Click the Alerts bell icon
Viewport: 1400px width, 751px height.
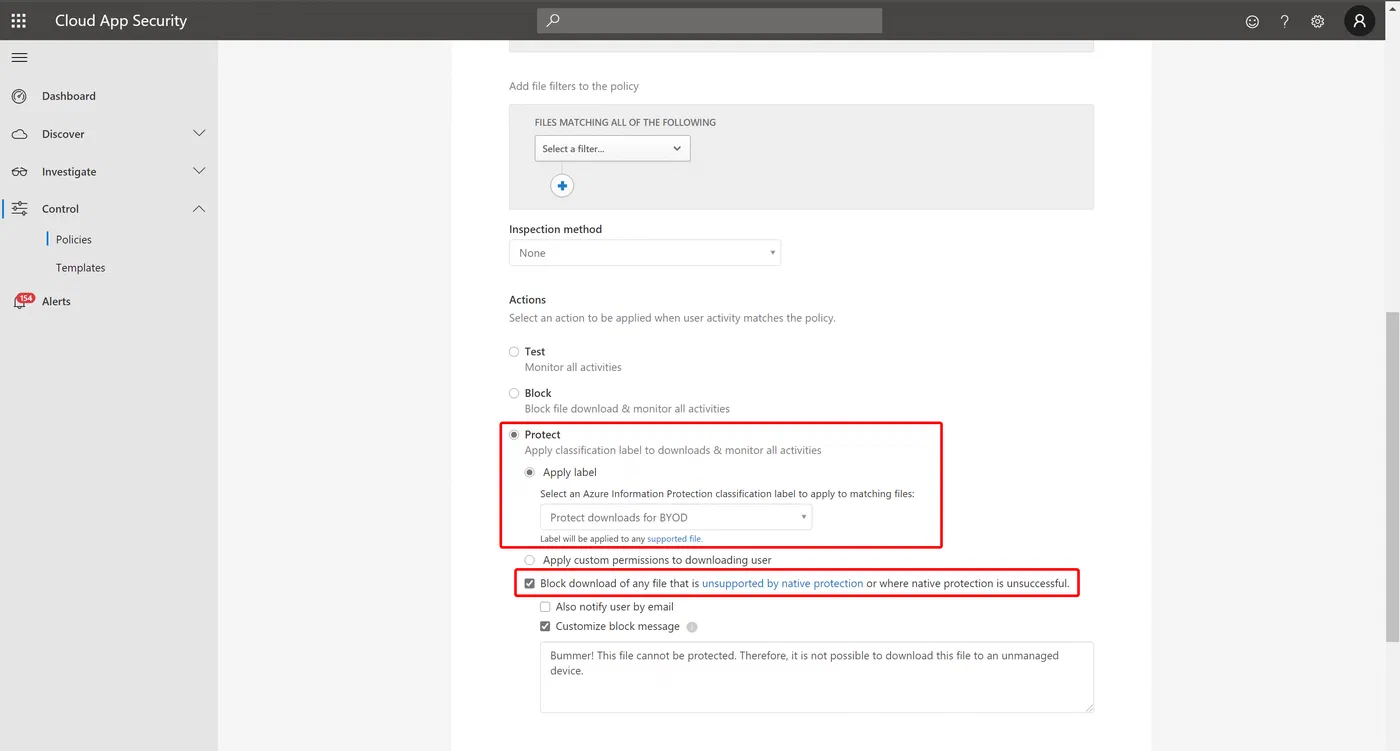coord(19,301)
